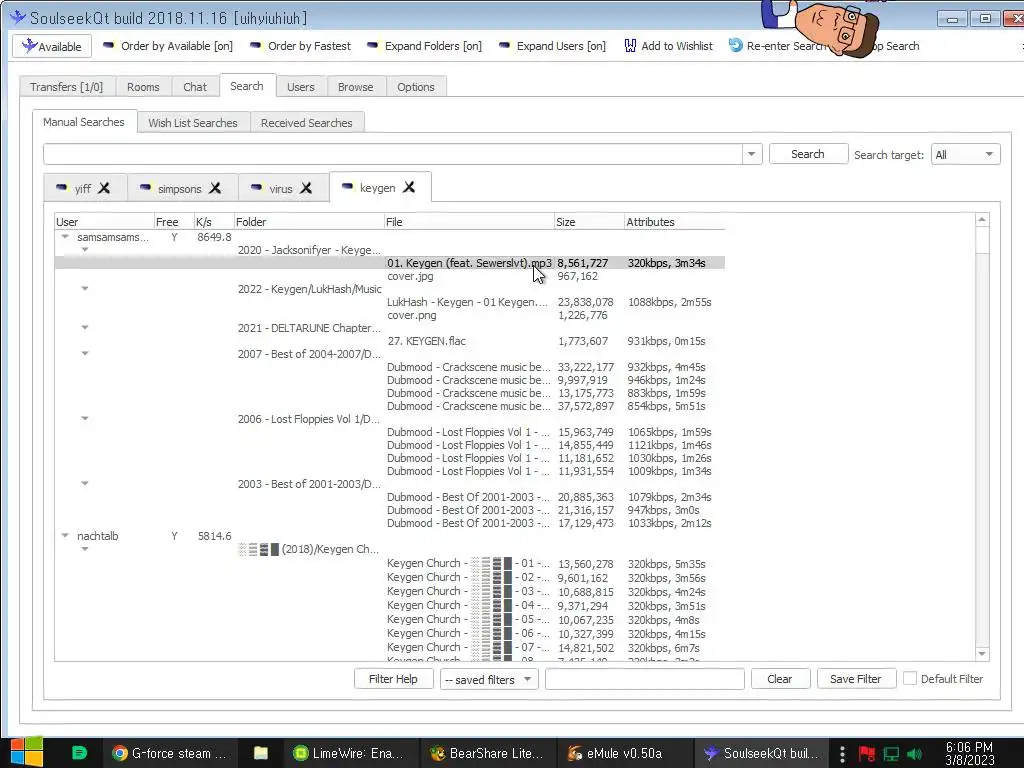Toggle Expand Users option
Image resolution: width=1024 pixels, height=768 pixels.
pyautogui.click(x=552, y=46)
